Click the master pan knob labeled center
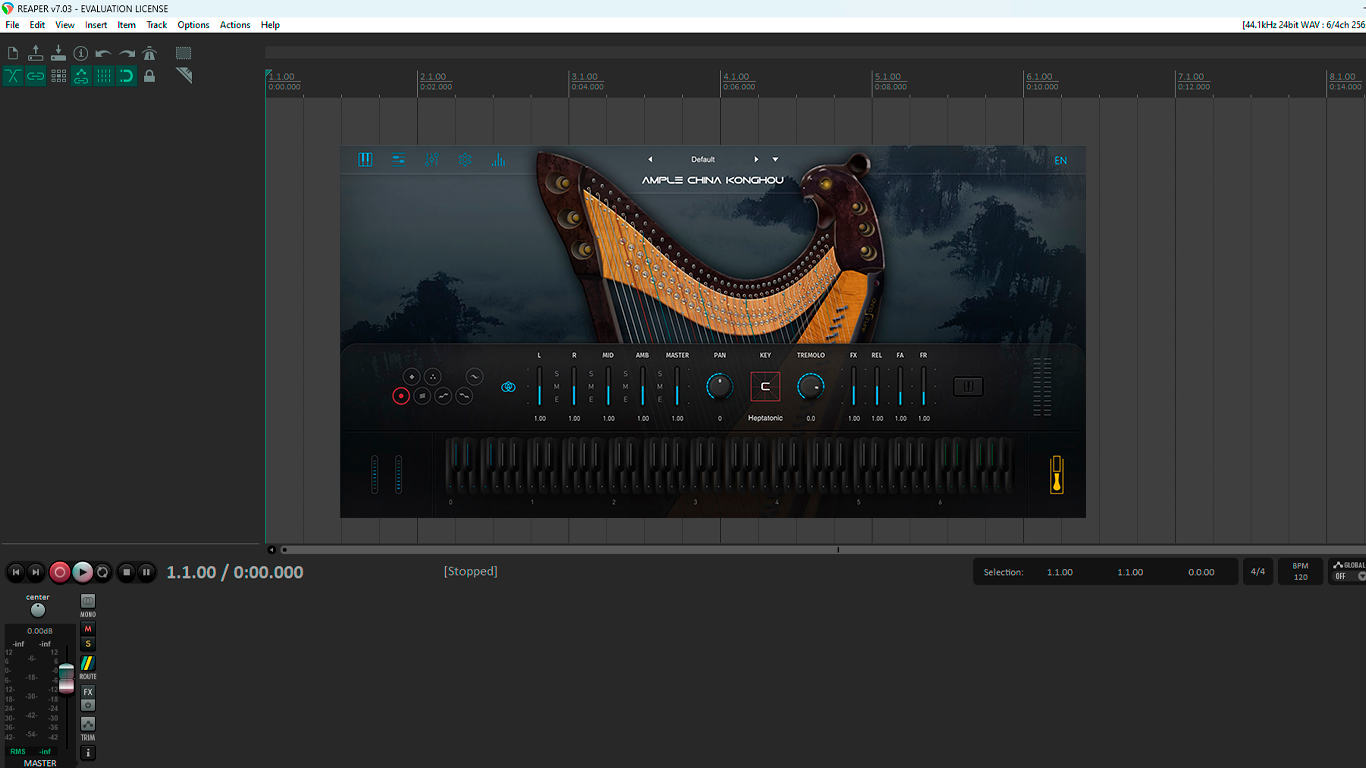1366x768 pixels. (x=38, y=610)
